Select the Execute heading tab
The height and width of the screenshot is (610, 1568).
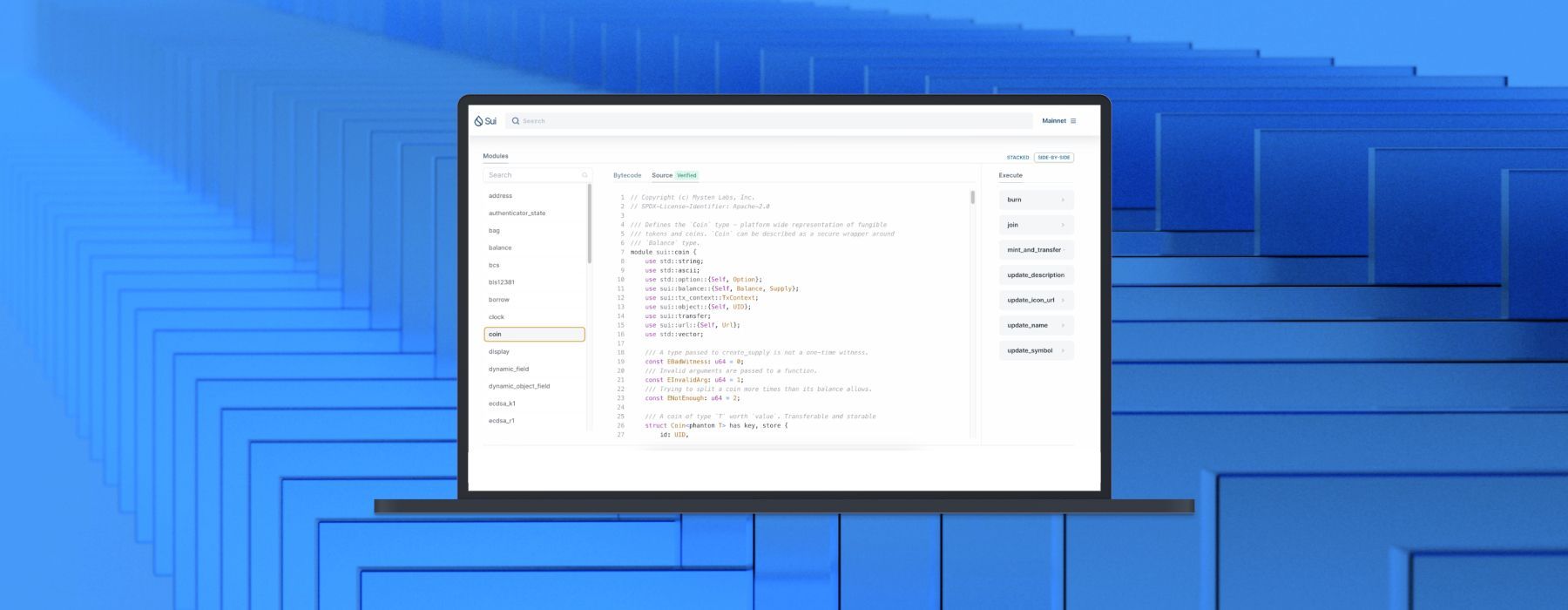[1010, 175]
